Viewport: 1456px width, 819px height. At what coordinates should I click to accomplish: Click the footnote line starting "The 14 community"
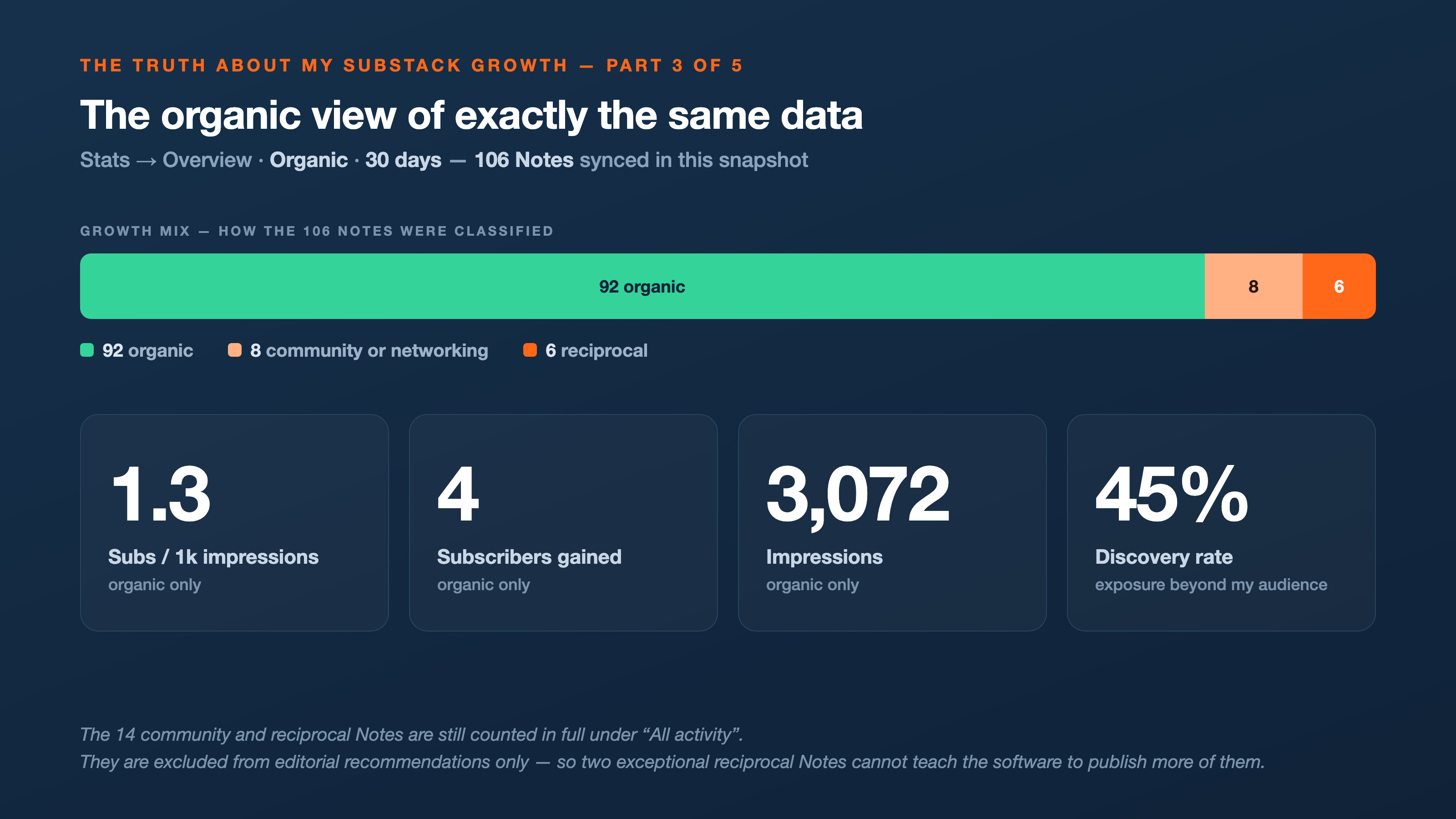411,735
